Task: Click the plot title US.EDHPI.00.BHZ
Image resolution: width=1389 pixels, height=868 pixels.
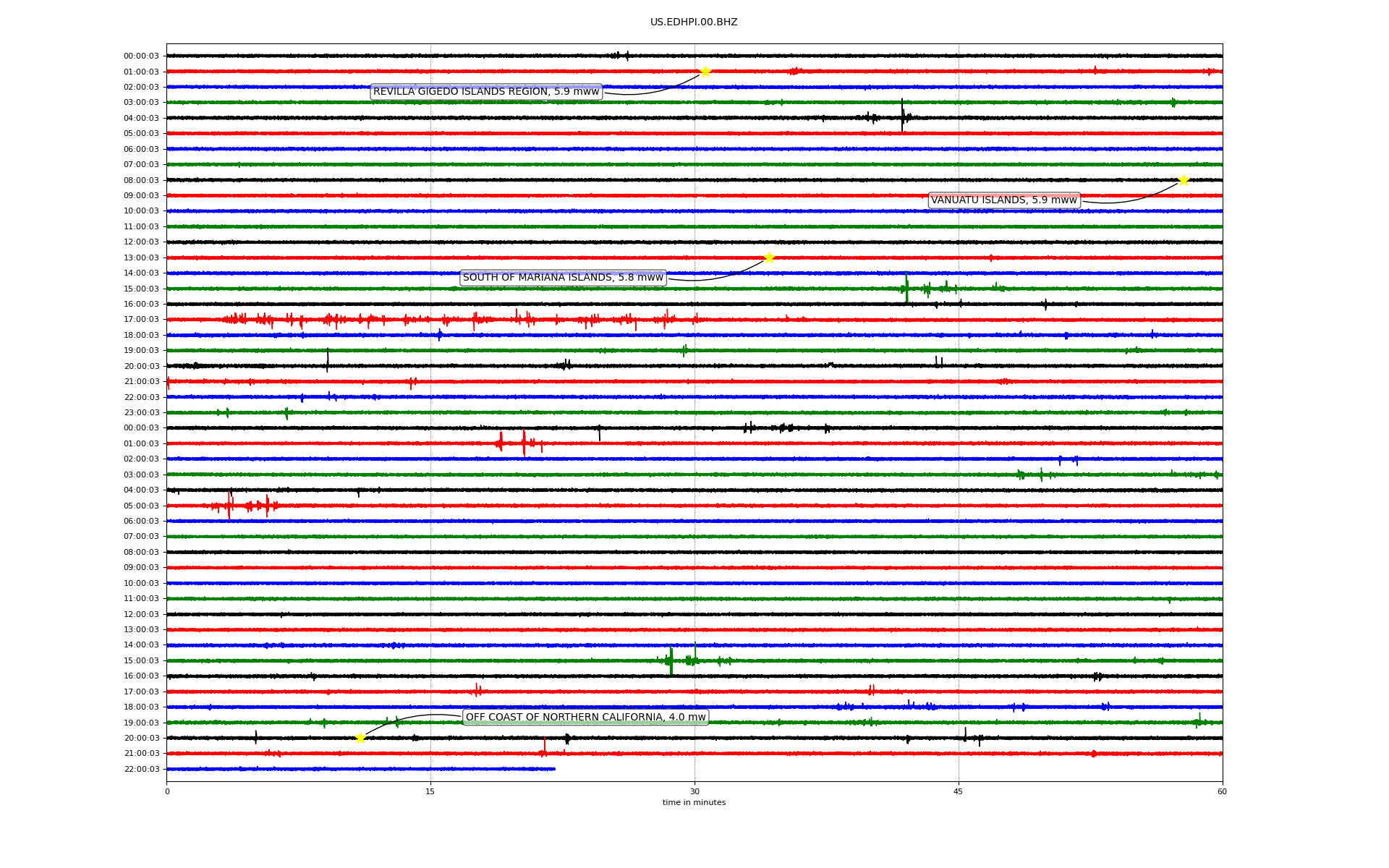Action: [x=694, y=22]
